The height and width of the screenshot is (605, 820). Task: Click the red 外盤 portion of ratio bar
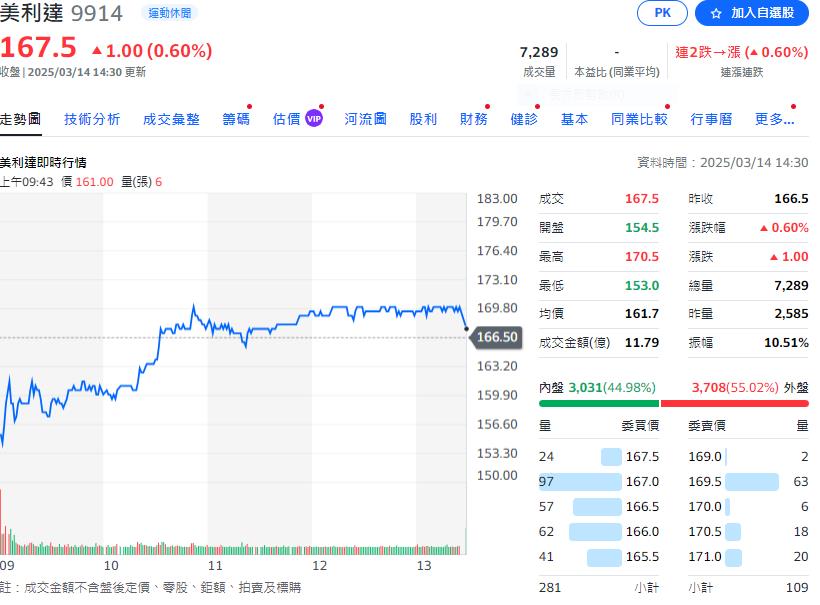(x=735, y=403)
